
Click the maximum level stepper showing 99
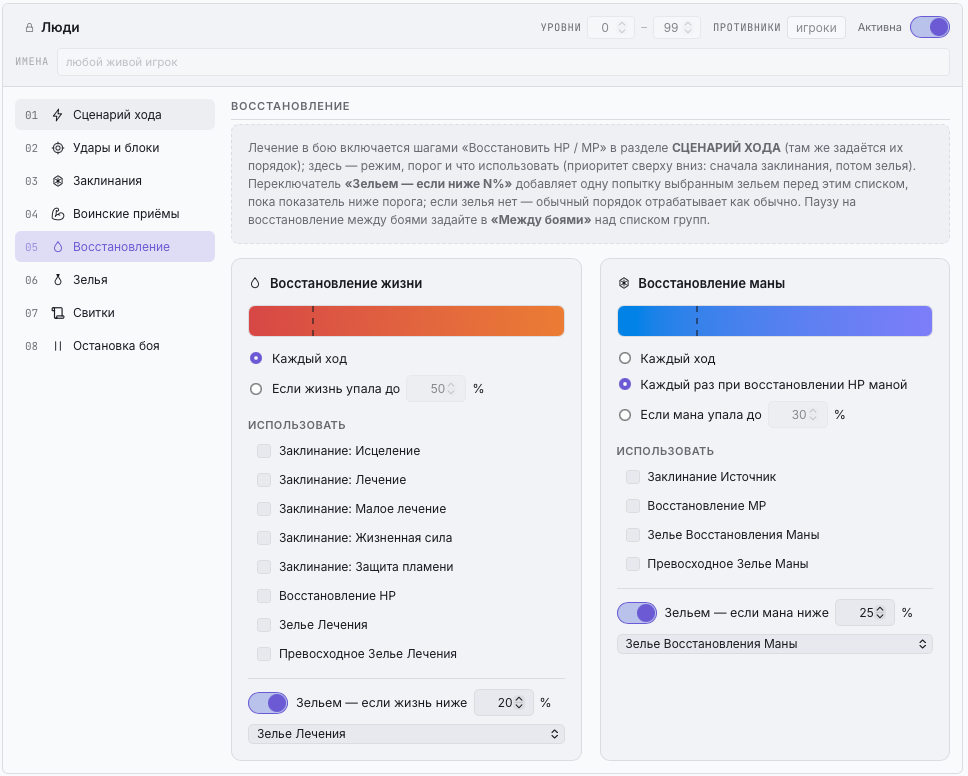tap(677, 28)
